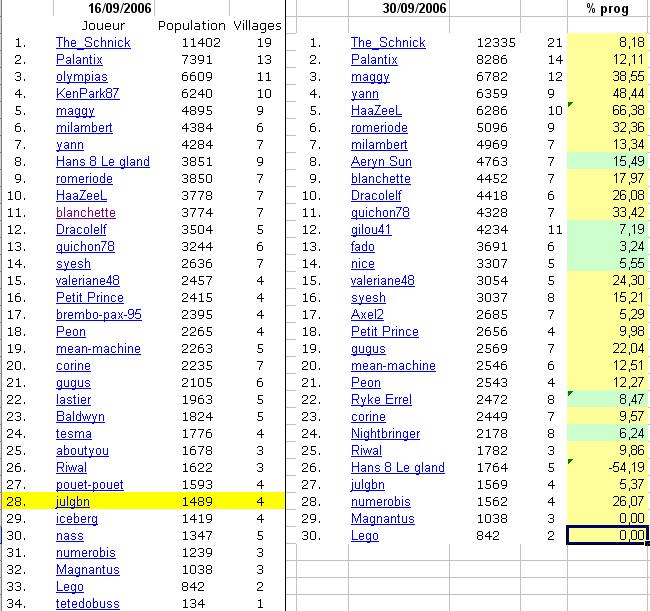Select population cell 1489 in highlighted row

click(x=197, y=502)
